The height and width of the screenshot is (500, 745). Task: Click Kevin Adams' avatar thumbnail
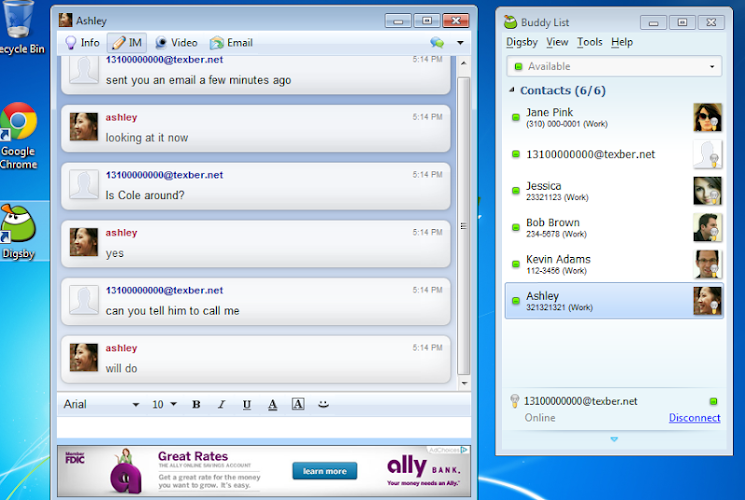tap(707, 264)
